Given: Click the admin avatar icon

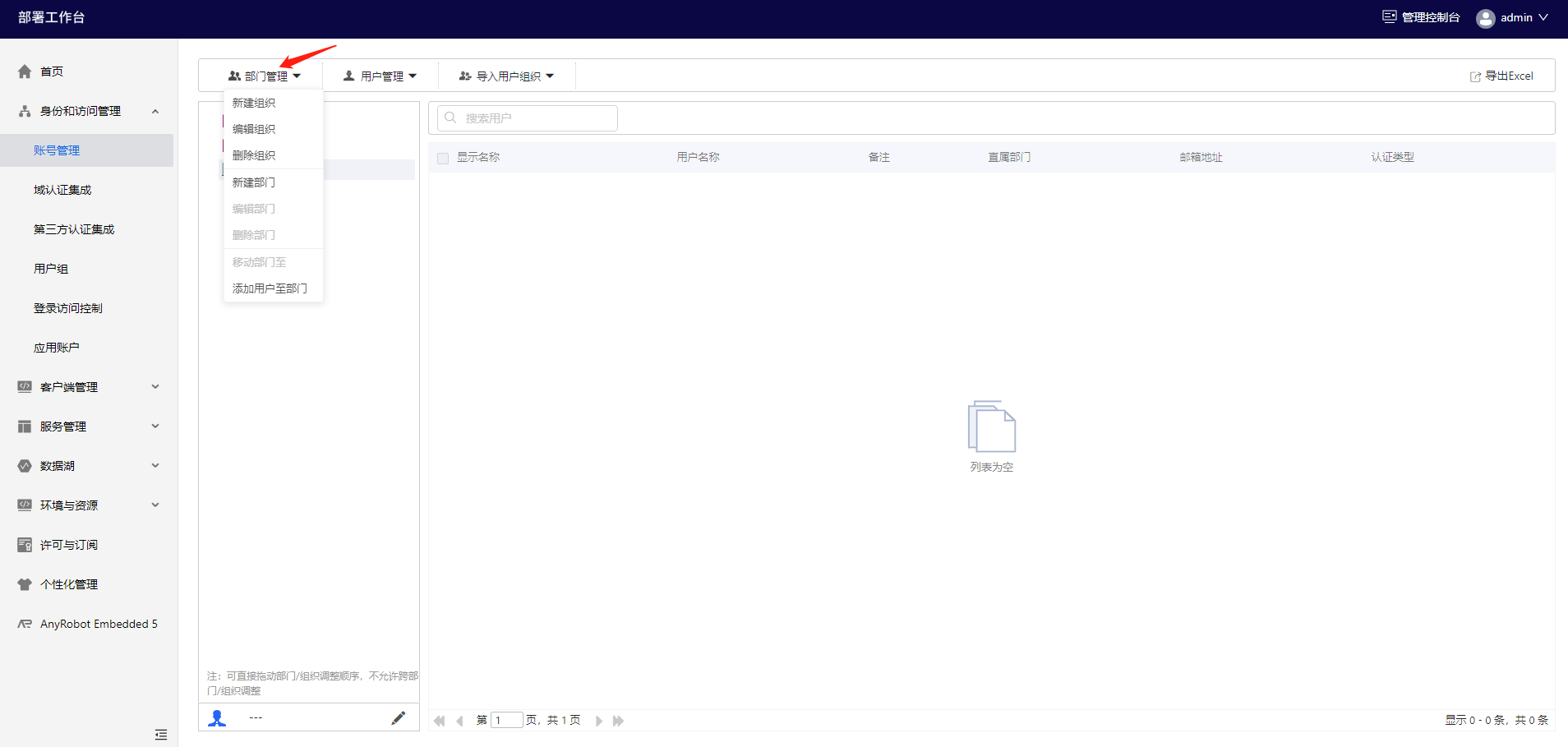Looking at the screenshot, I should click(x=1485, y=18).
